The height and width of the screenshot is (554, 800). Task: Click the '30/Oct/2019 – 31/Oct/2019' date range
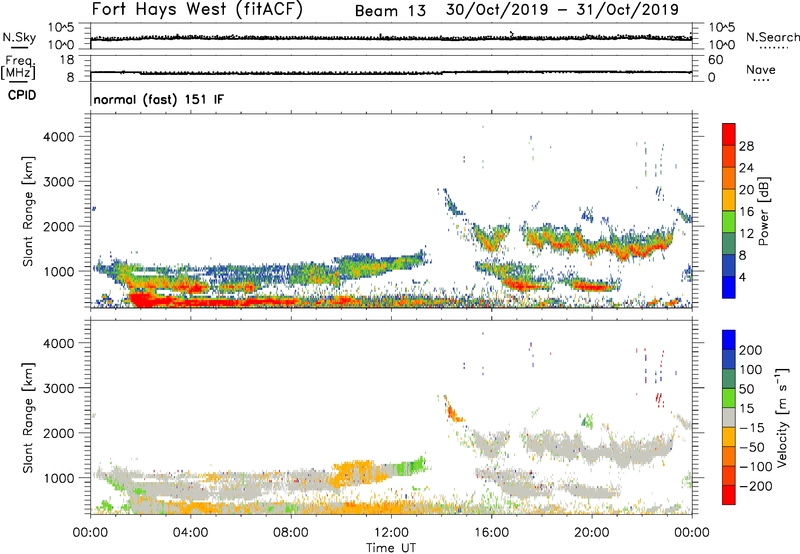click(x=562, y=10)
